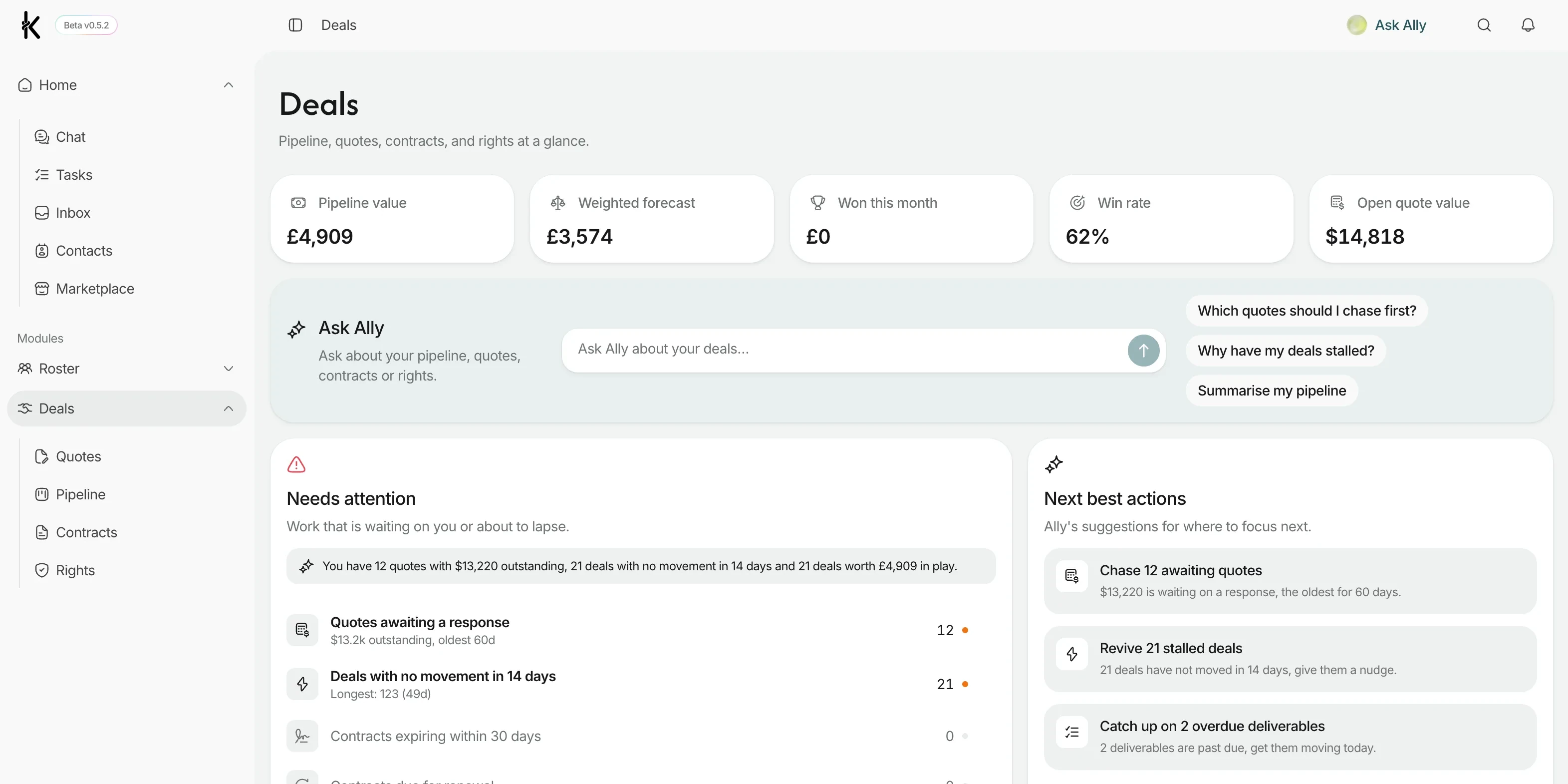Open Chat in the sidebar
Image resolution: width=1568 pixels, height=784 pixels.
(60, 137)
